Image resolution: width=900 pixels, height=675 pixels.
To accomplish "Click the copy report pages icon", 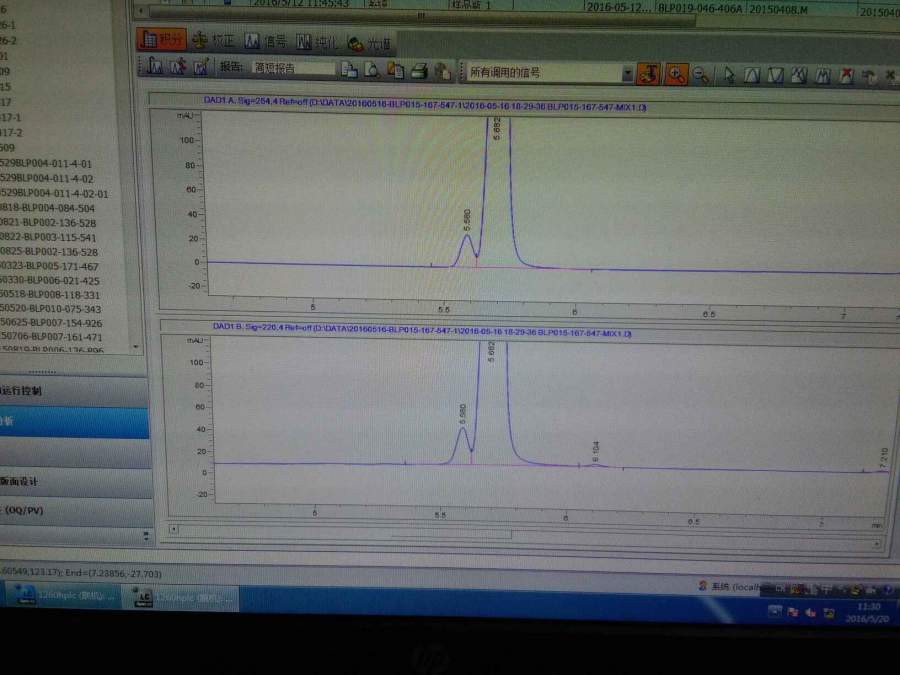I will point(395,71).
